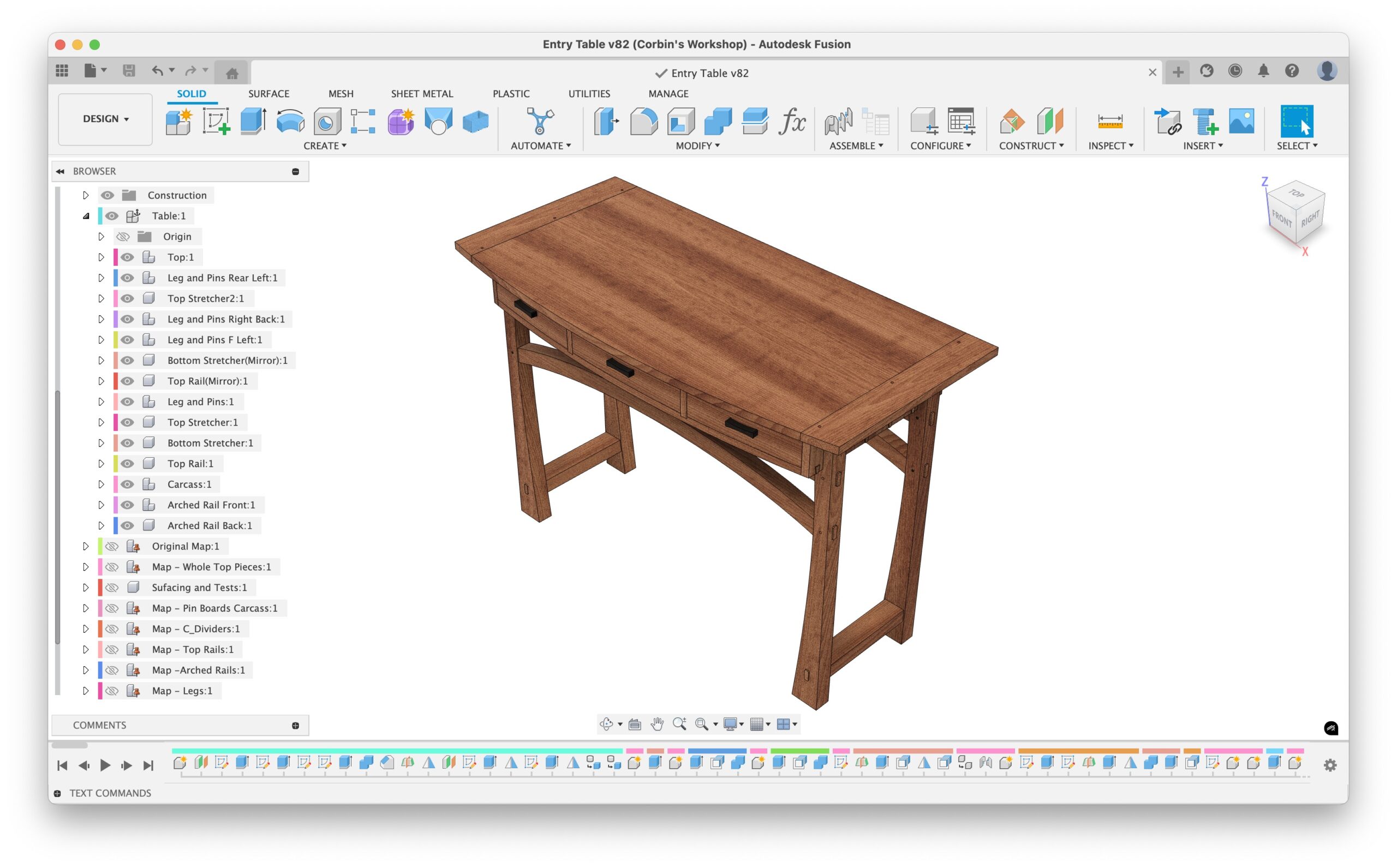Screen dimensions: 1397x868
Task: Click the Create Form icon
Action: [401, 122]
